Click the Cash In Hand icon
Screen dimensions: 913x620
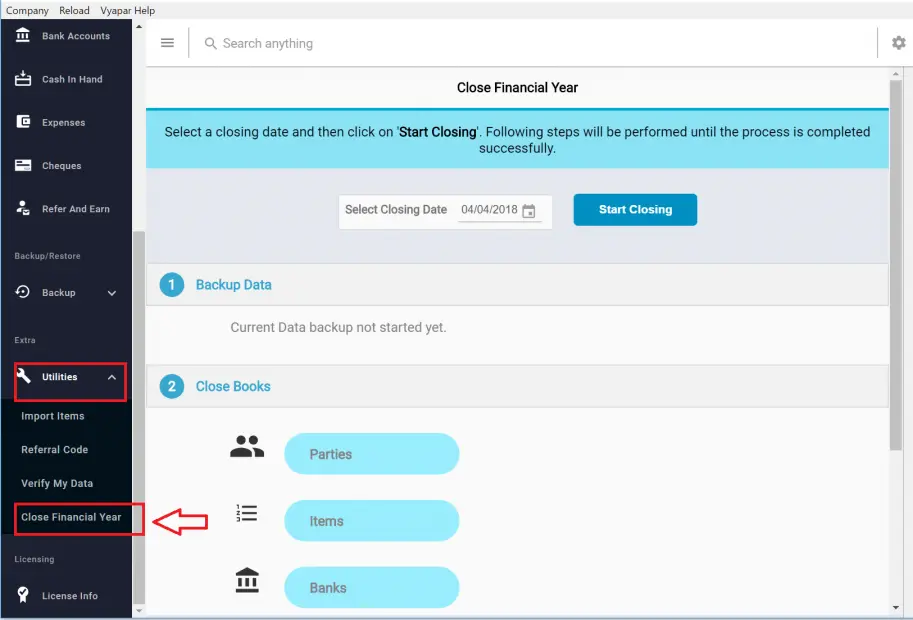click(x=23, y=79)
